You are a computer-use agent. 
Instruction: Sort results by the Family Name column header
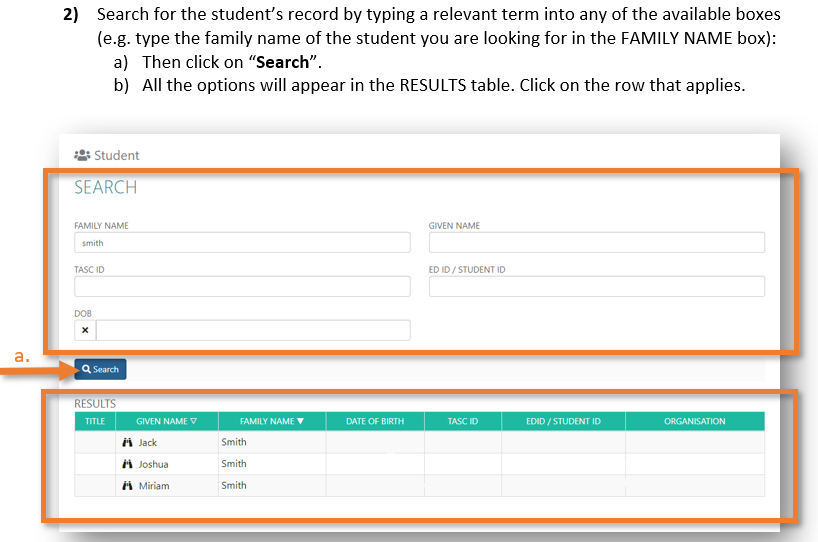(x=272, y=421)
